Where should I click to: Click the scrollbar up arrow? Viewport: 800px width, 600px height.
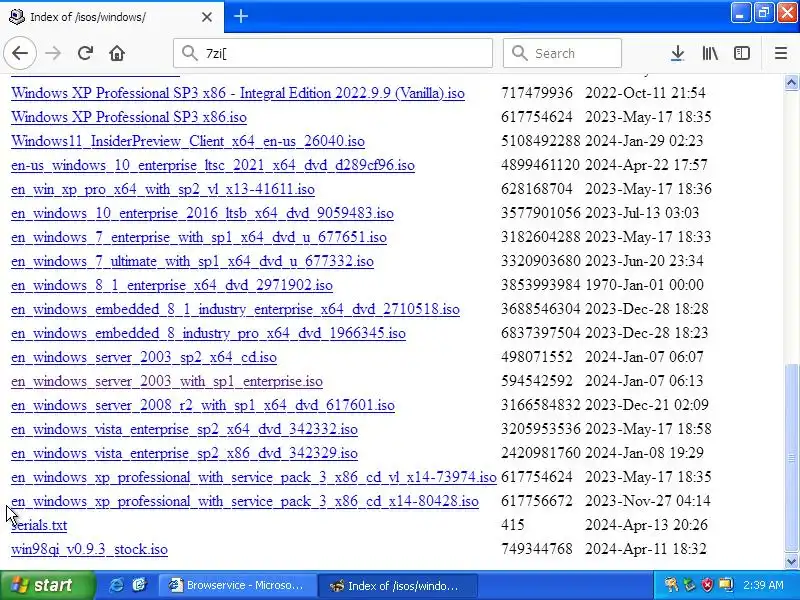click(x=791, y=82)
